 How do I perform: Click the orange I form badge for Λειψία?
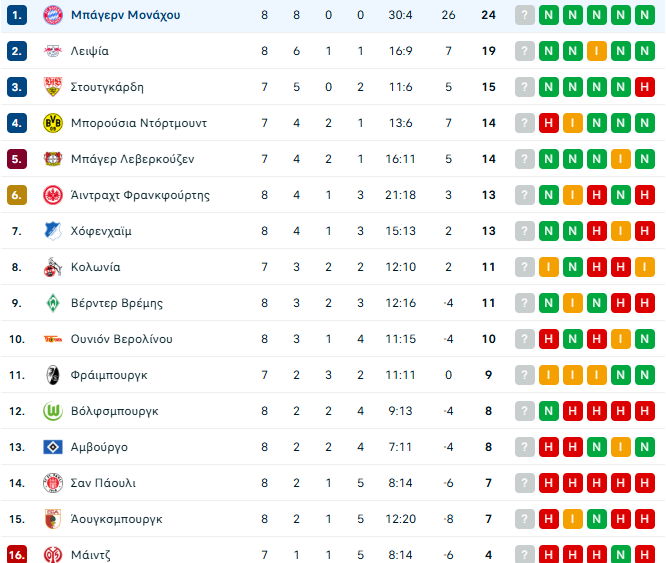597,51
